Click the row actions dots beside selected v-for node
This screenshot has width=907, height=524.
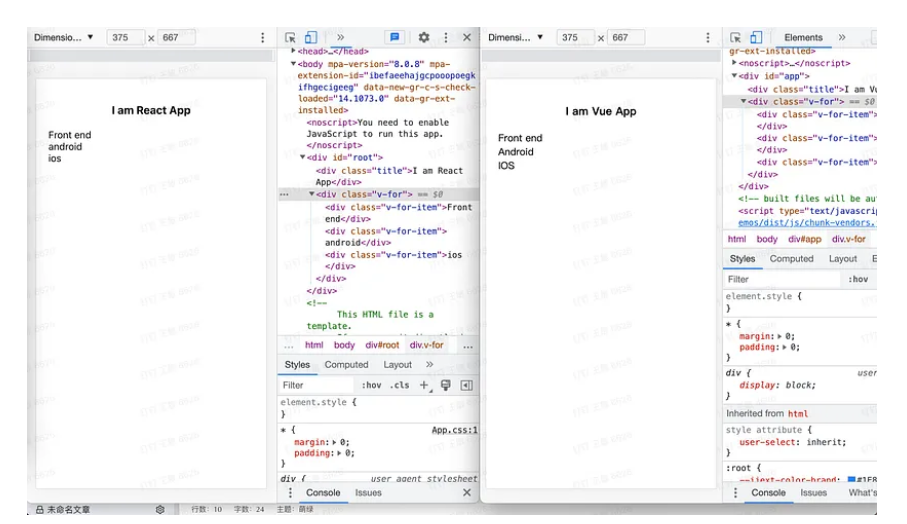[x=284, y=194]
